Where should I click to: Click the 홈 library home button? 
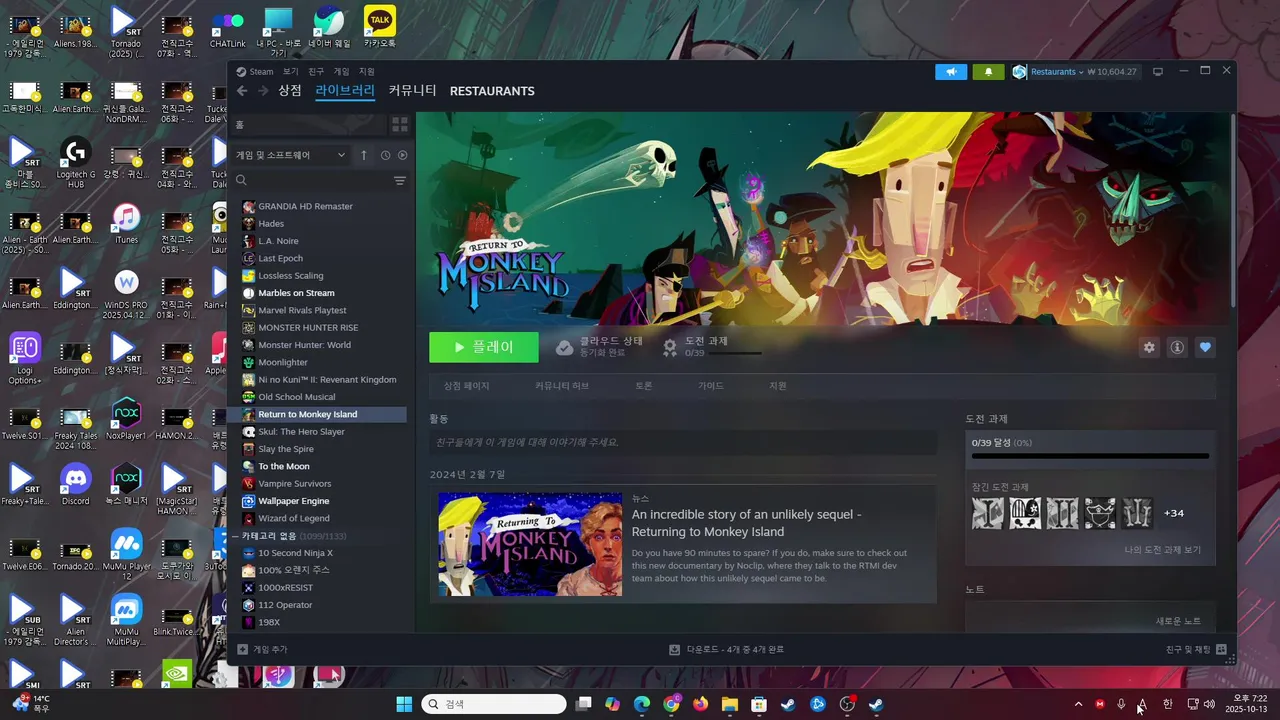[308, 125]
